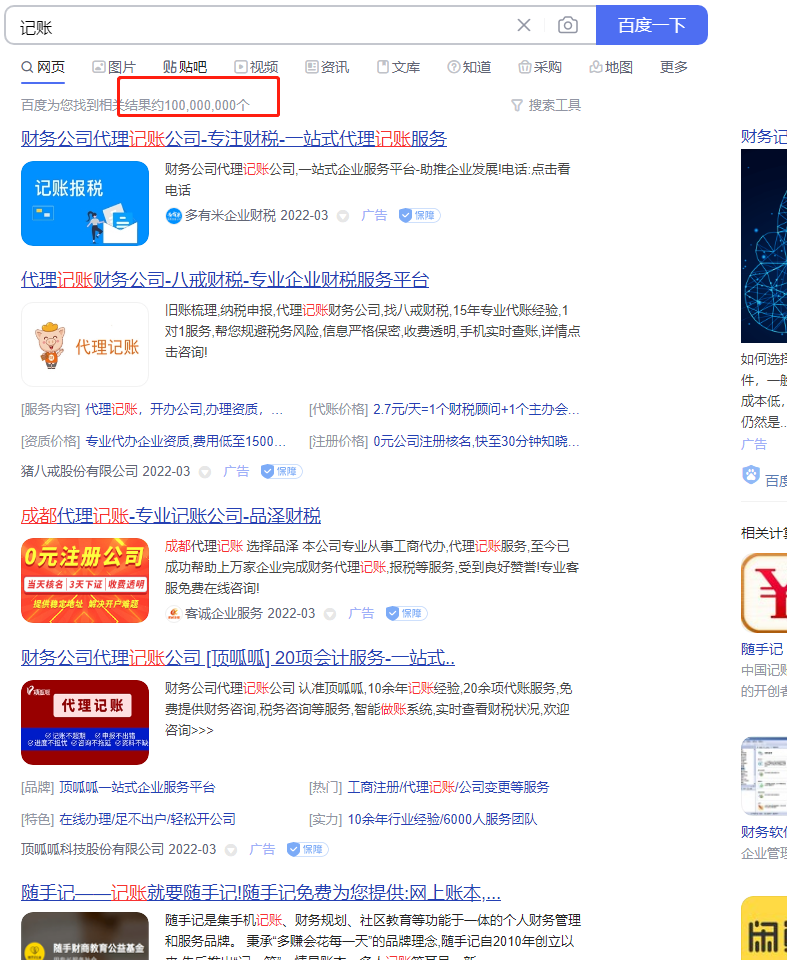Switch to the 采购 tab
The image size is (787, 960).
tap(540, 67)
